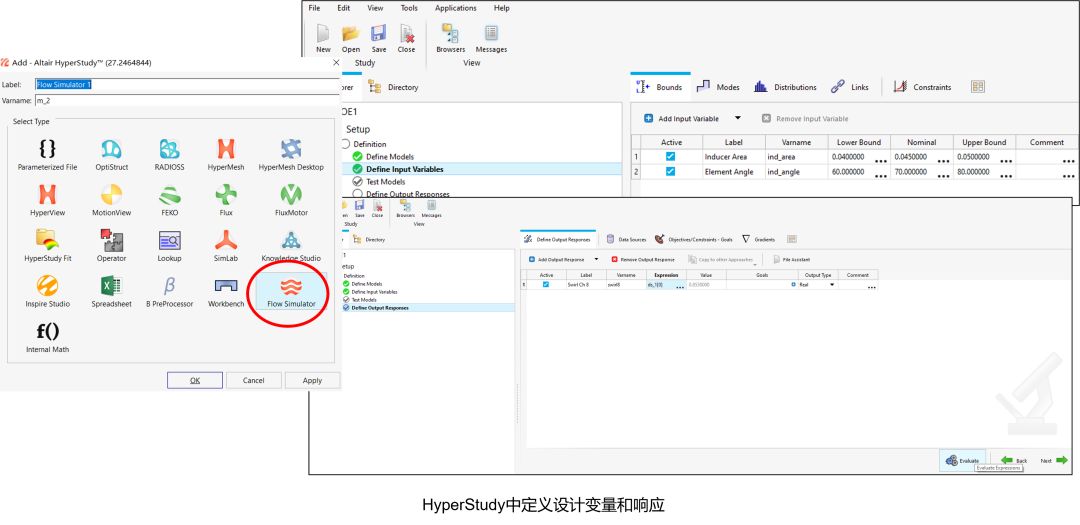Open the Add Input Variable dropdown arrow

coord(738,119)
